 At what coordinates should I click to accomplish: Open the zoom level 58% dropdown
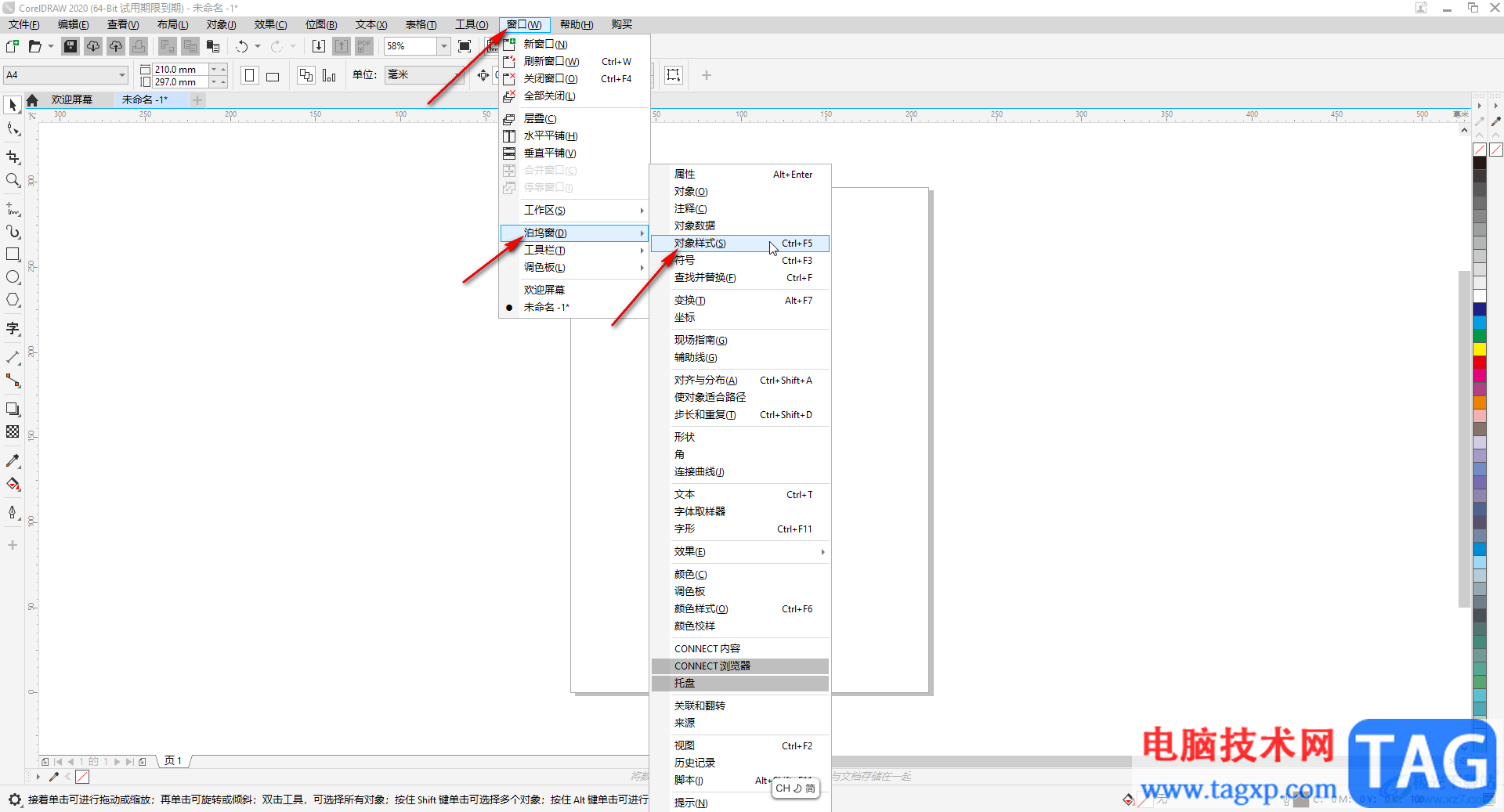[443, 46]
